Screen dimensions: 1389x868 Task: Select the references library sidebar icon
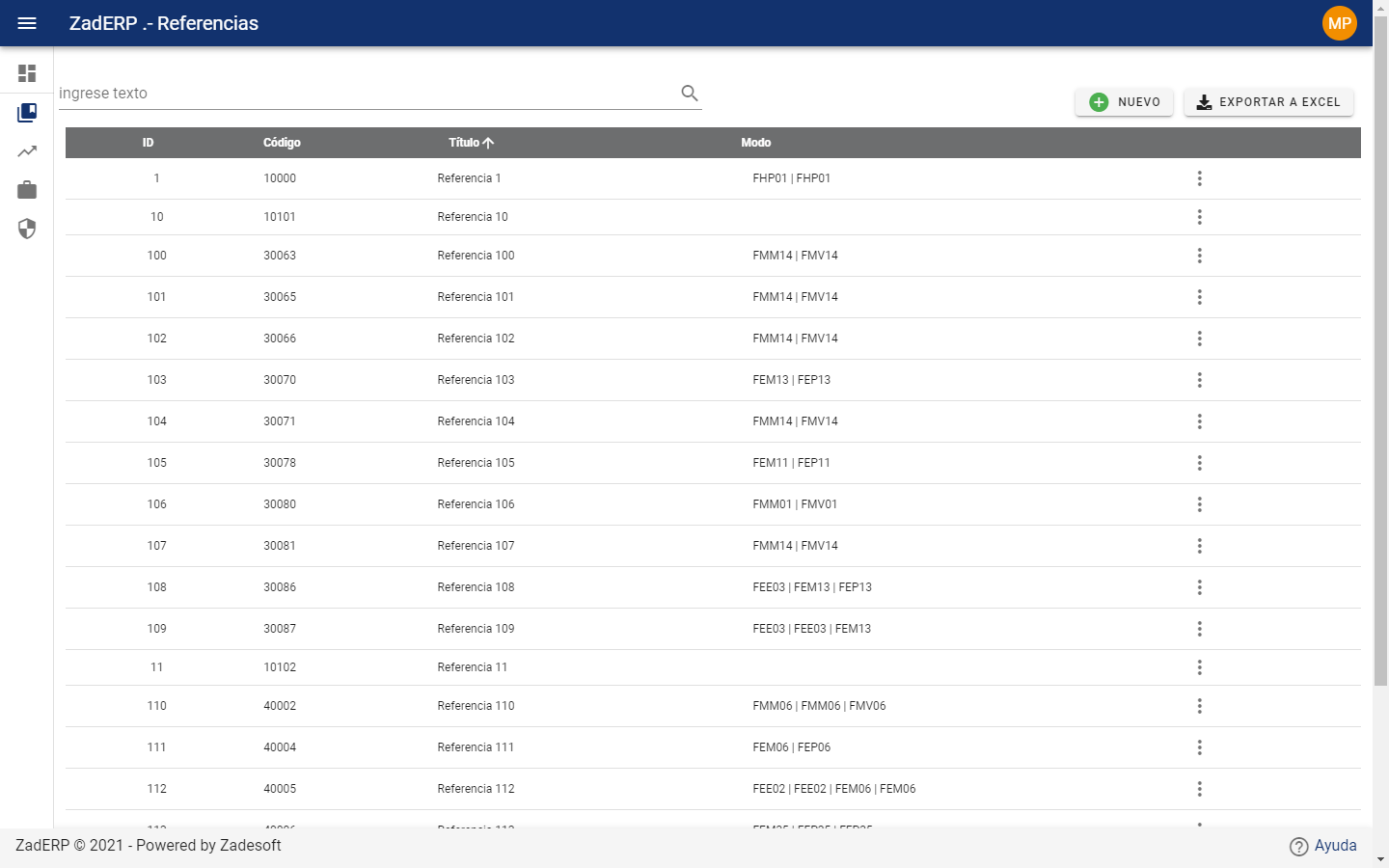27,113
